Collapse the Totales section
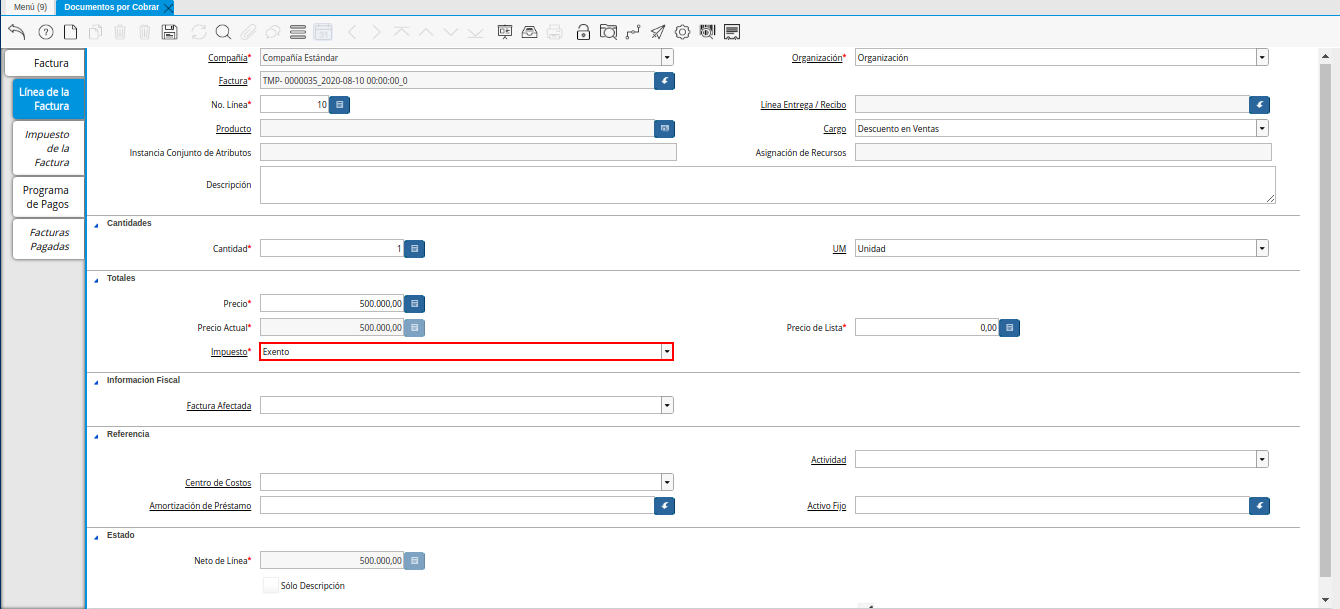 click(x=97, y=279)
